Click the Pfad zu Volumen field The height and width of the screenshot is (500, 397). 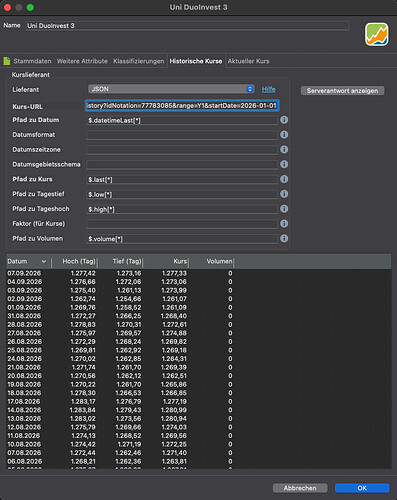point(182,239)
